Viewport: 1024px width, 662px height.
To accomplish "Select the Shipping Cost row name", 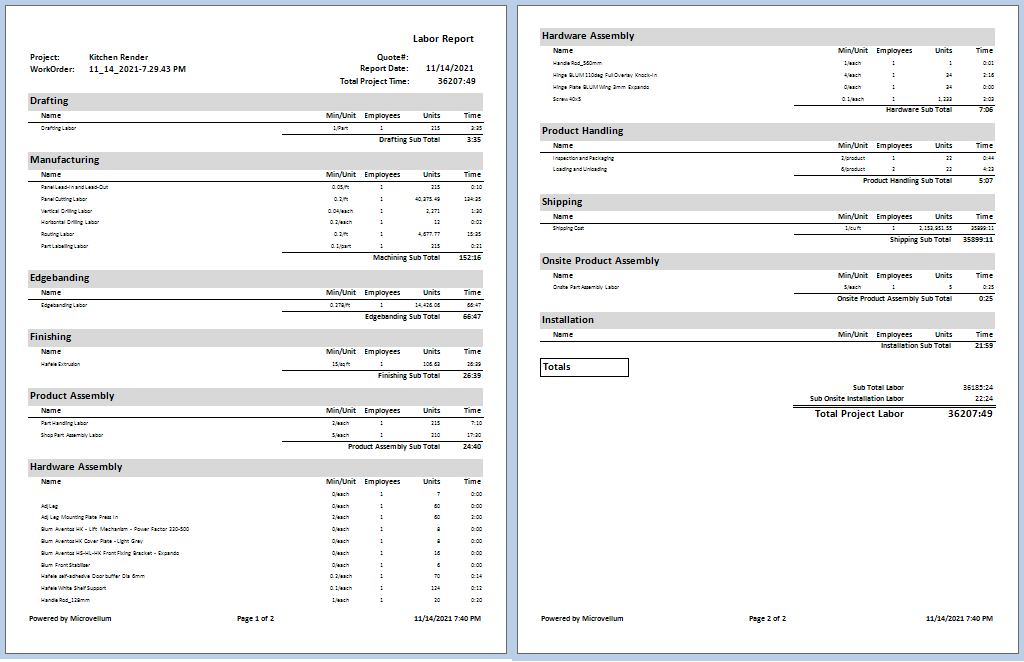I will (x=567, y=228).
